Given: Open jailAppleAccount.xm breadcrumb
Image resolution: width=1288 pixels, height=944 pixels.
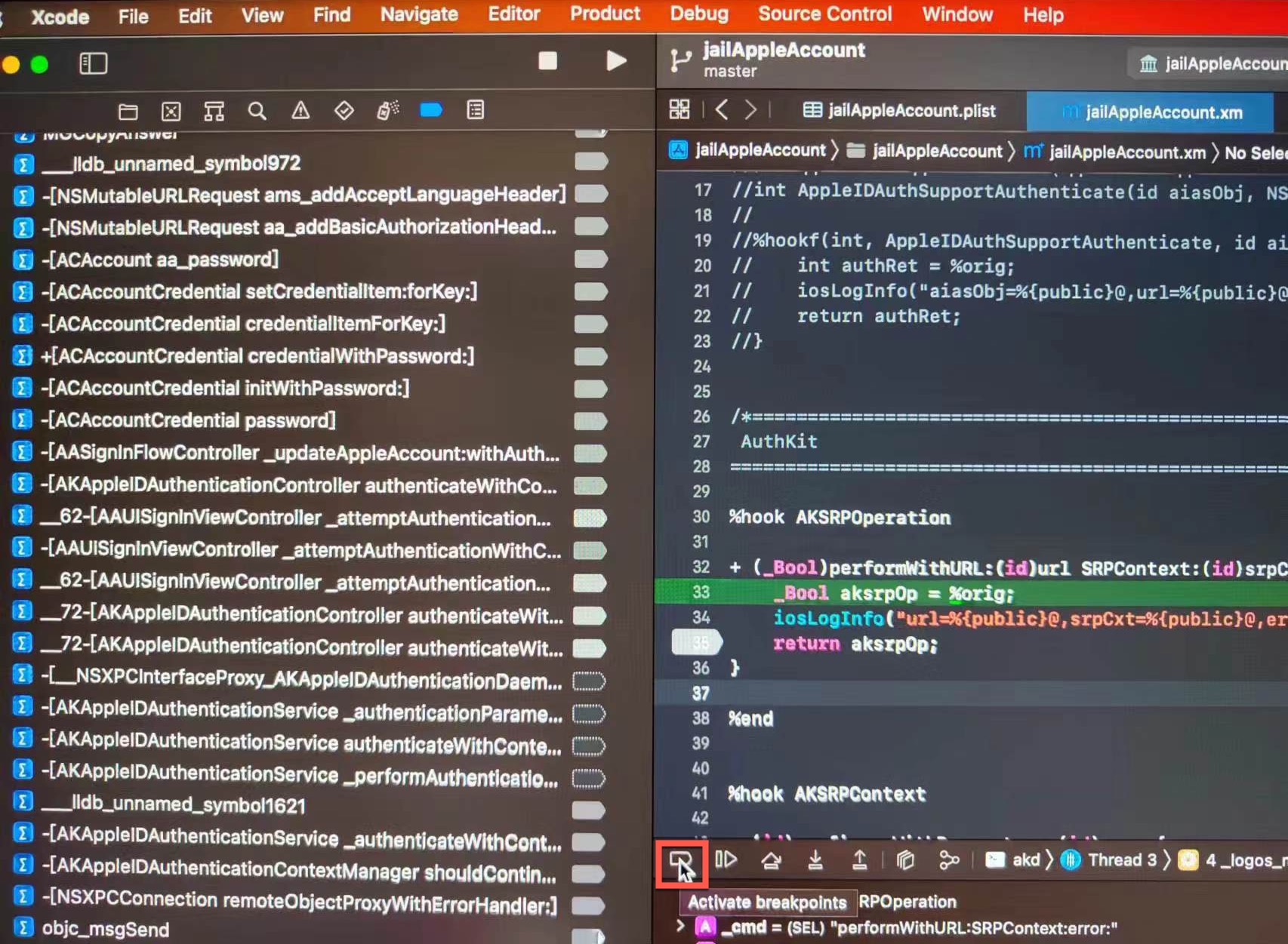Looking at the screenshot, I should pyautogui.click(x=1115, y=152).
